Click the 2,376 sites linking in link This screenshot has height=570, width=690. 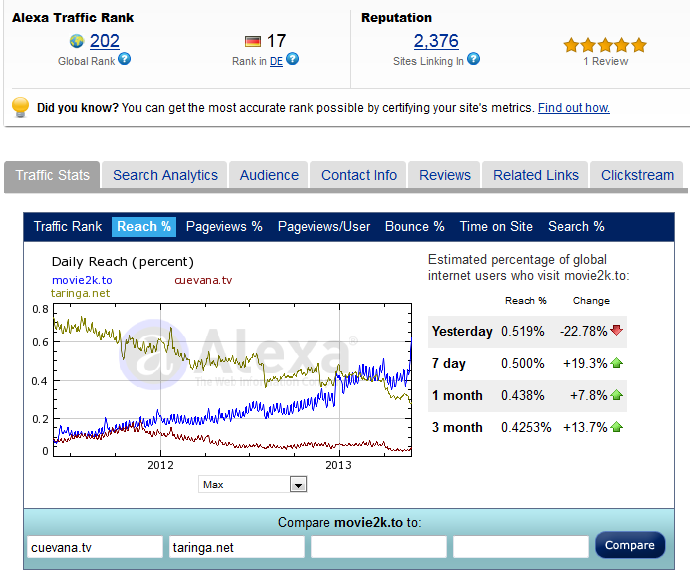[x=436, y=41]
